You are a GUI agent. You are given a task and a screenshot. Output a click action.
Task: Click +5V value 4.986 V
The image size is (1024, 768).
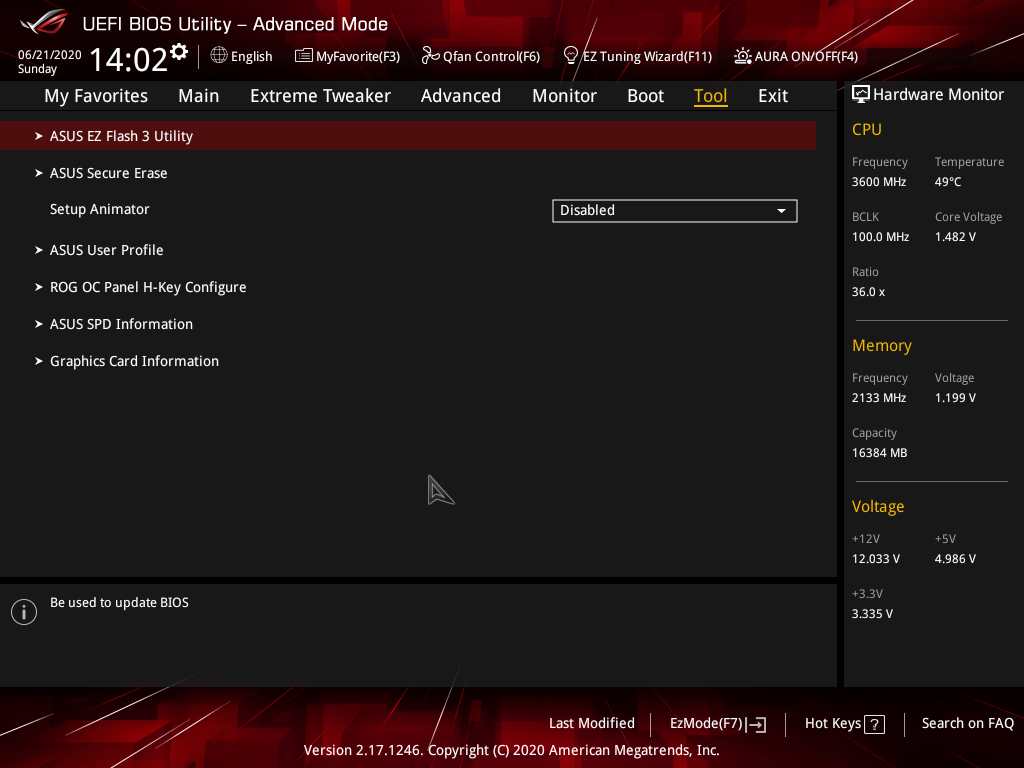click(955, 559)
